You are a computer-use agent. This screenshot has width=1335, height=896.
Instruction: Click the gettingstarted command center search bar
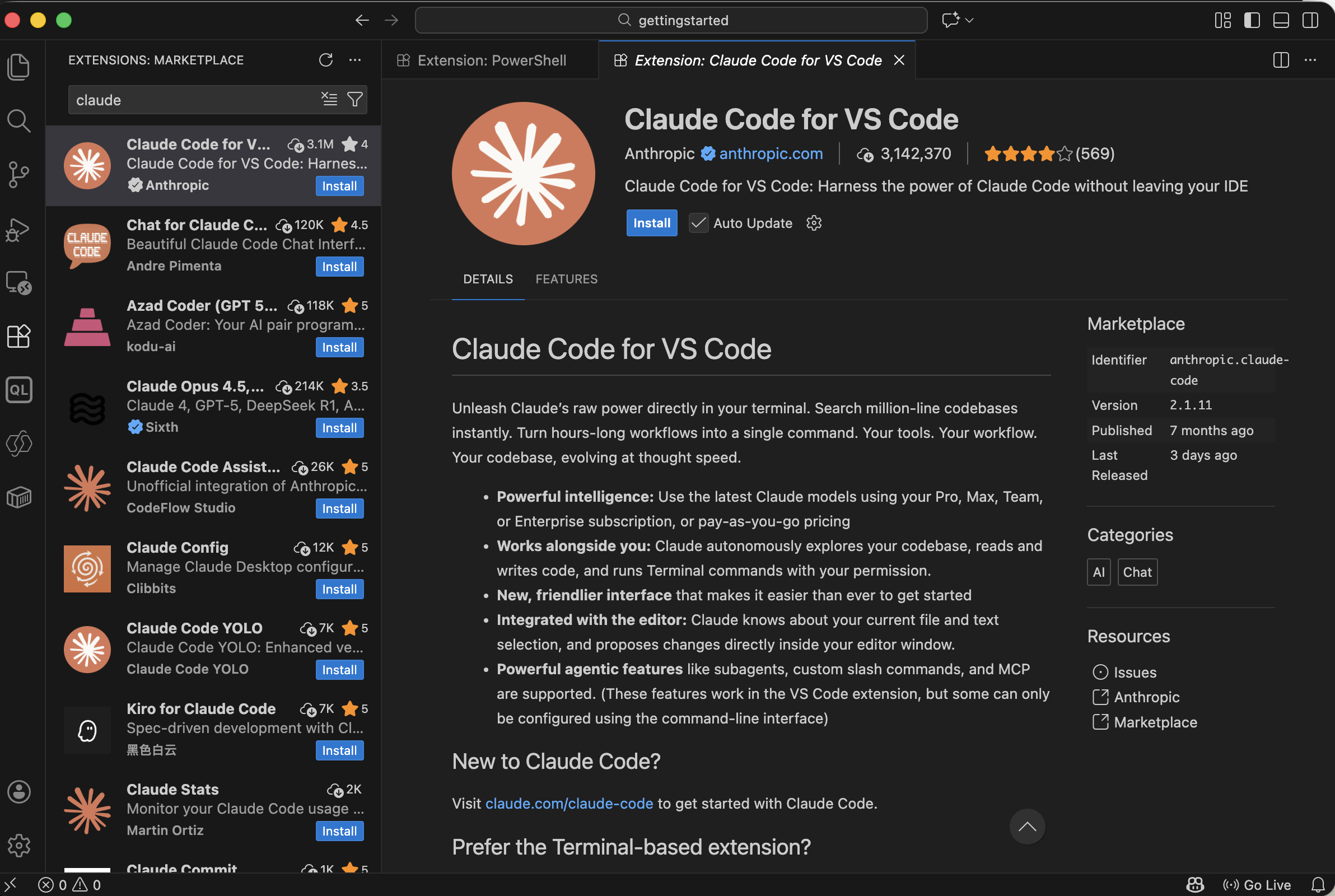[671, 20]
